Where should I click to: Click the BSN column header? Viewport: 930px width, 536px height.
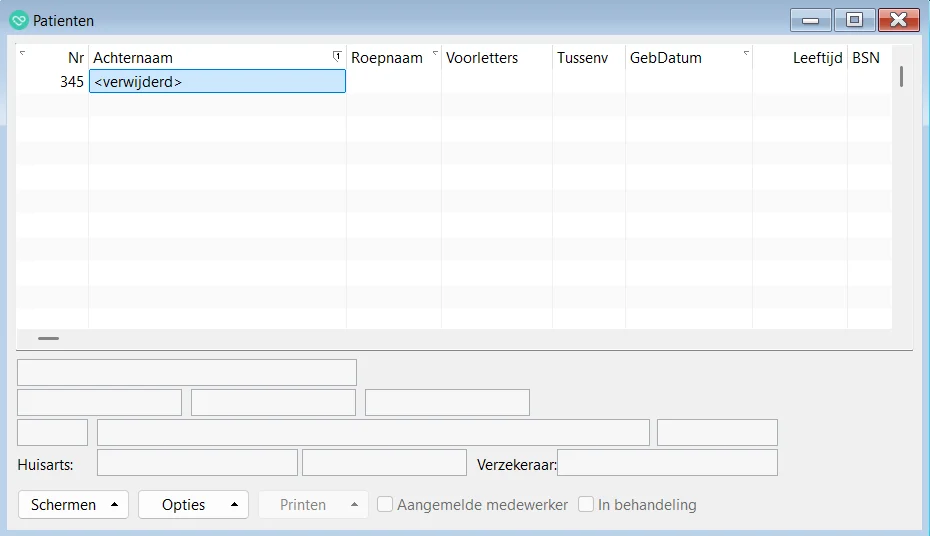click(x=865, y=58)
